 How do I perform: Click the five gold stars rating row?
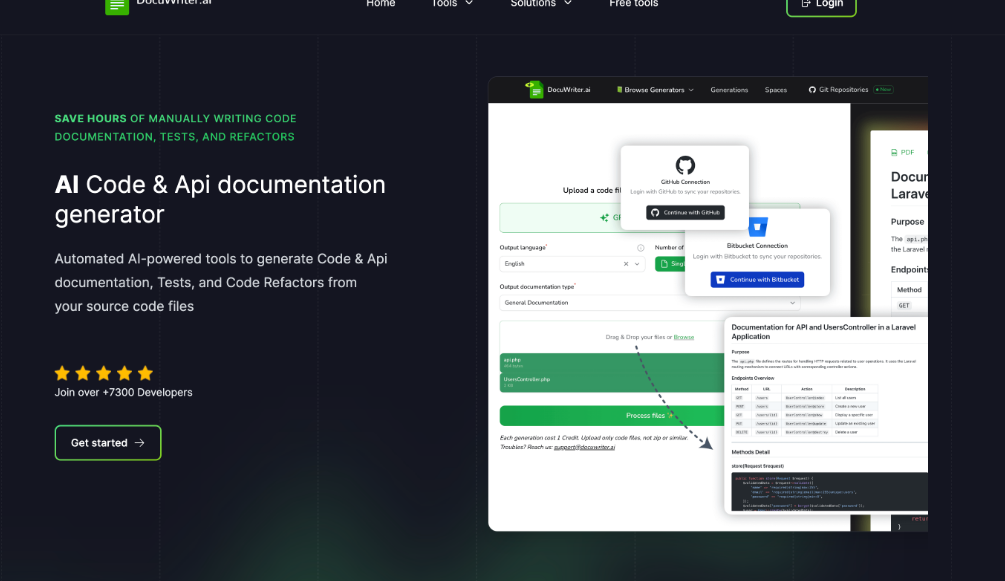click(x=104, y=373)
